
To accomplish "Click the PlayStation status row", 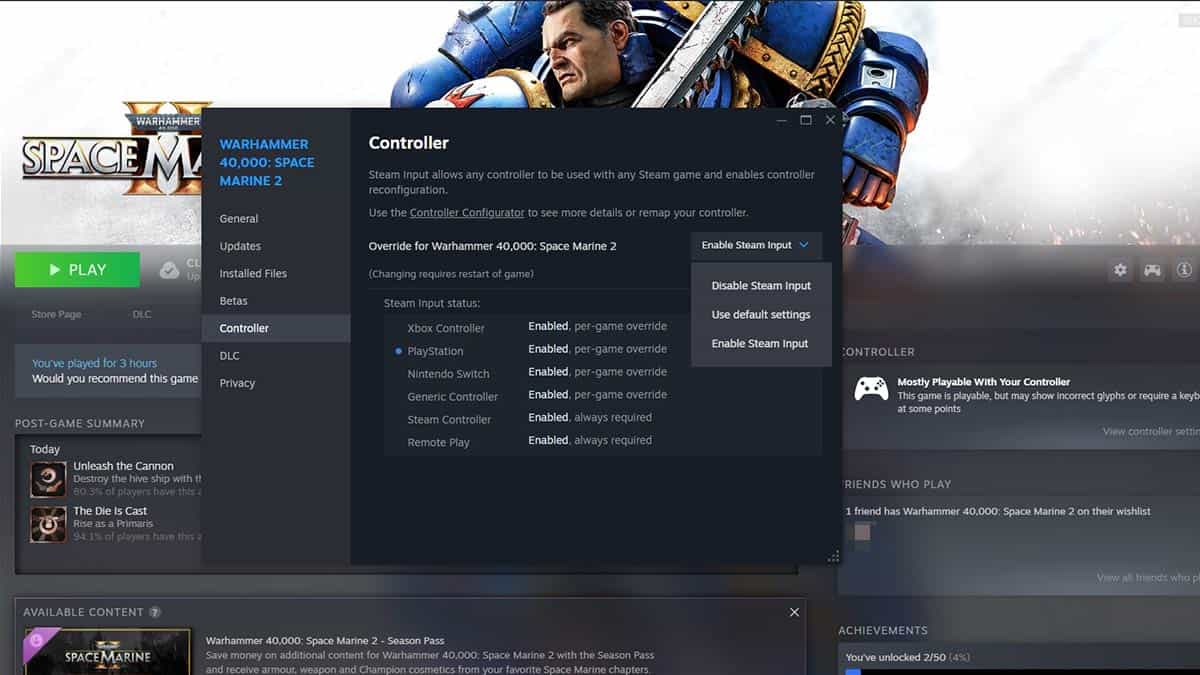I will tap(603, 350).
